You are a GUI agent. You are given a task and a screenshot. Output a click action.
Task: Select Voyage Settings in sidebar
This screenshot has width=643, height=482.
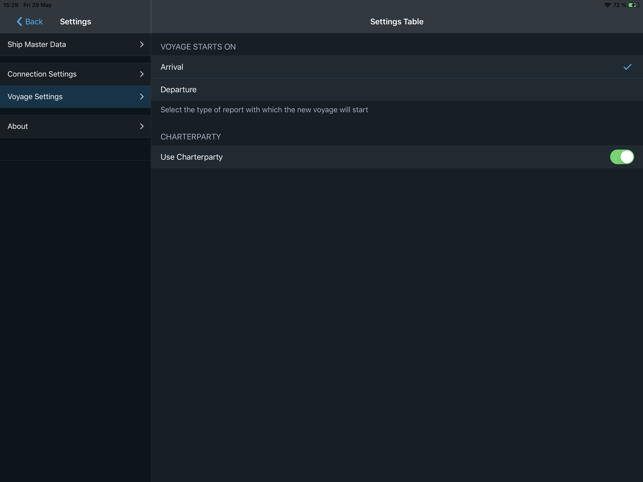(75, 97)
